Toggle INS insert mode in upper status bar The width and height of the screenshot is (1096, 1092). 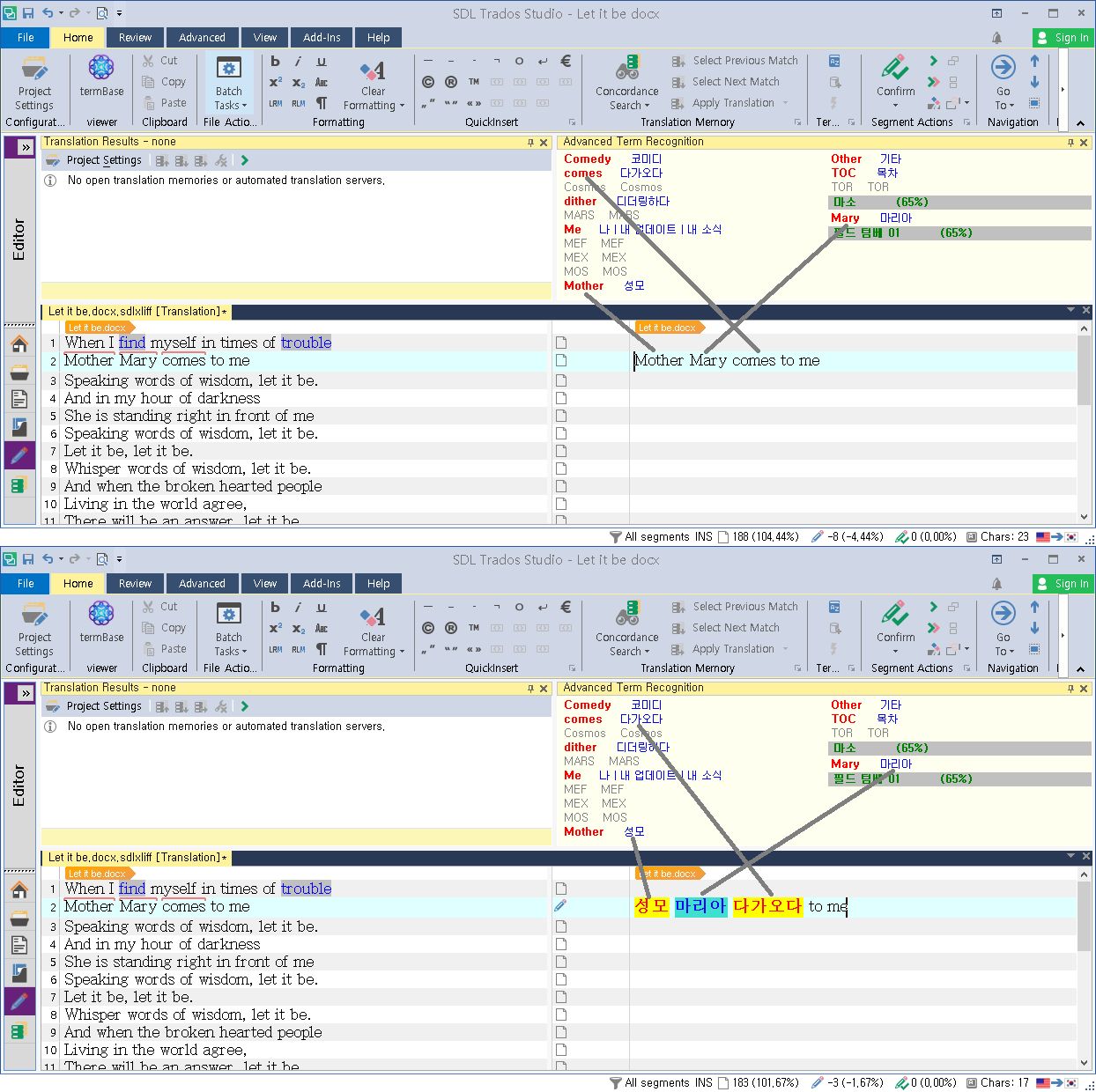pos(703,536)
